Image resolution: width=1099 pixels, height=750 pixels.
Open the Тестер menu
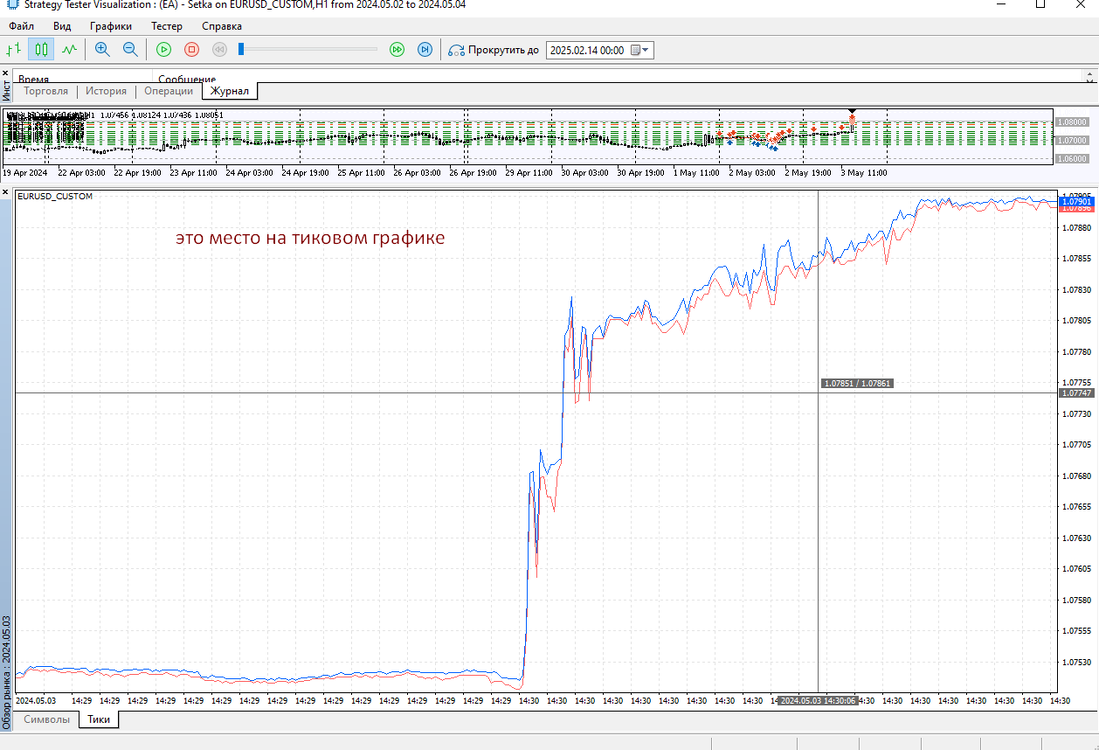pyautogui.click(x=167, y=26)
